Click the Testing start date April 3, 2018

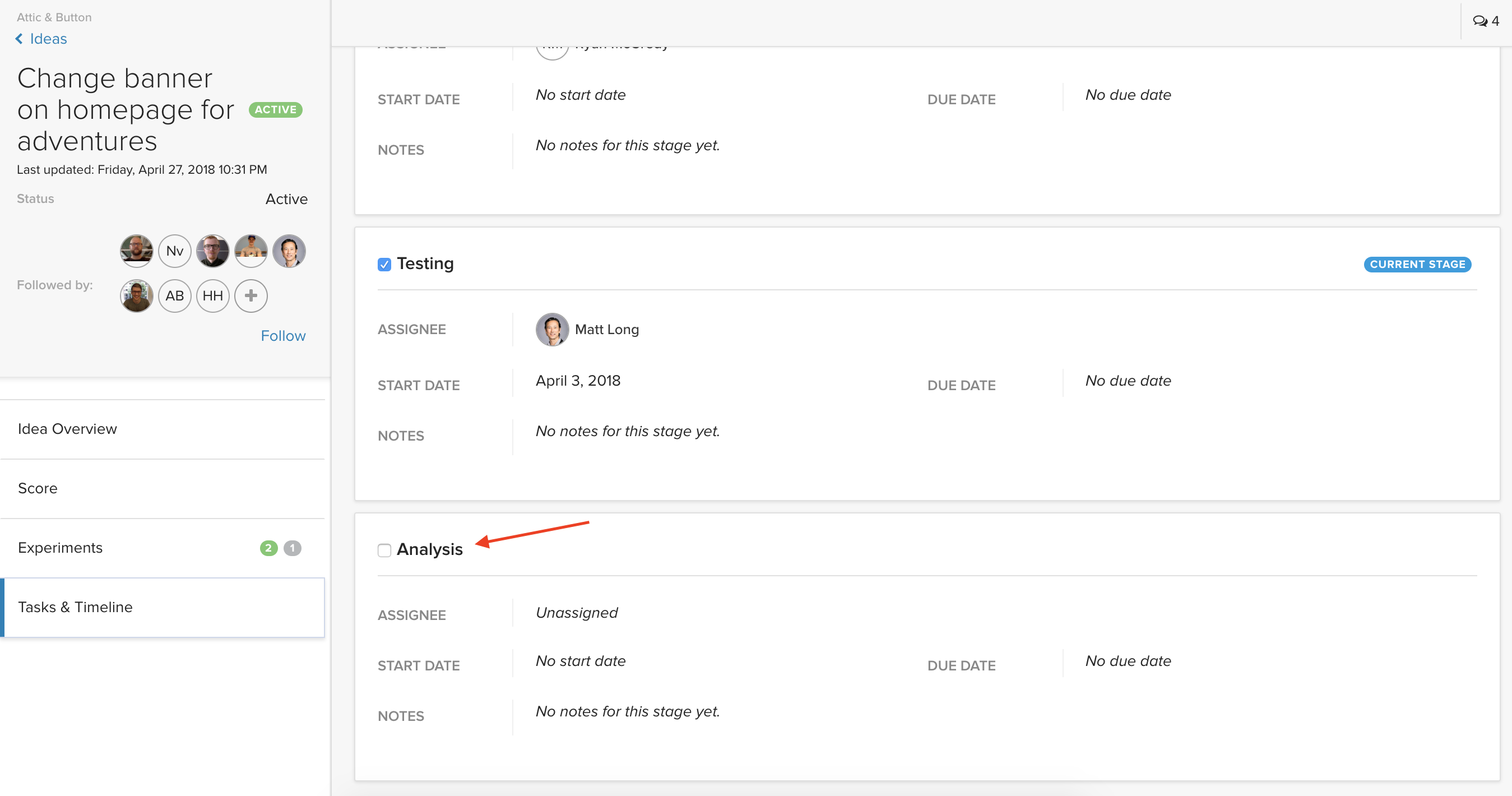578,381
